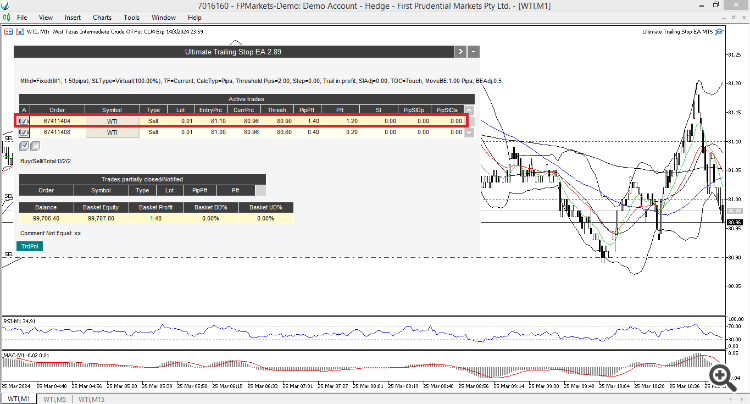Screen dimensions: 750x404
Task: Click the 'Basket Equity' column header
Action: (x=101, y=207)
